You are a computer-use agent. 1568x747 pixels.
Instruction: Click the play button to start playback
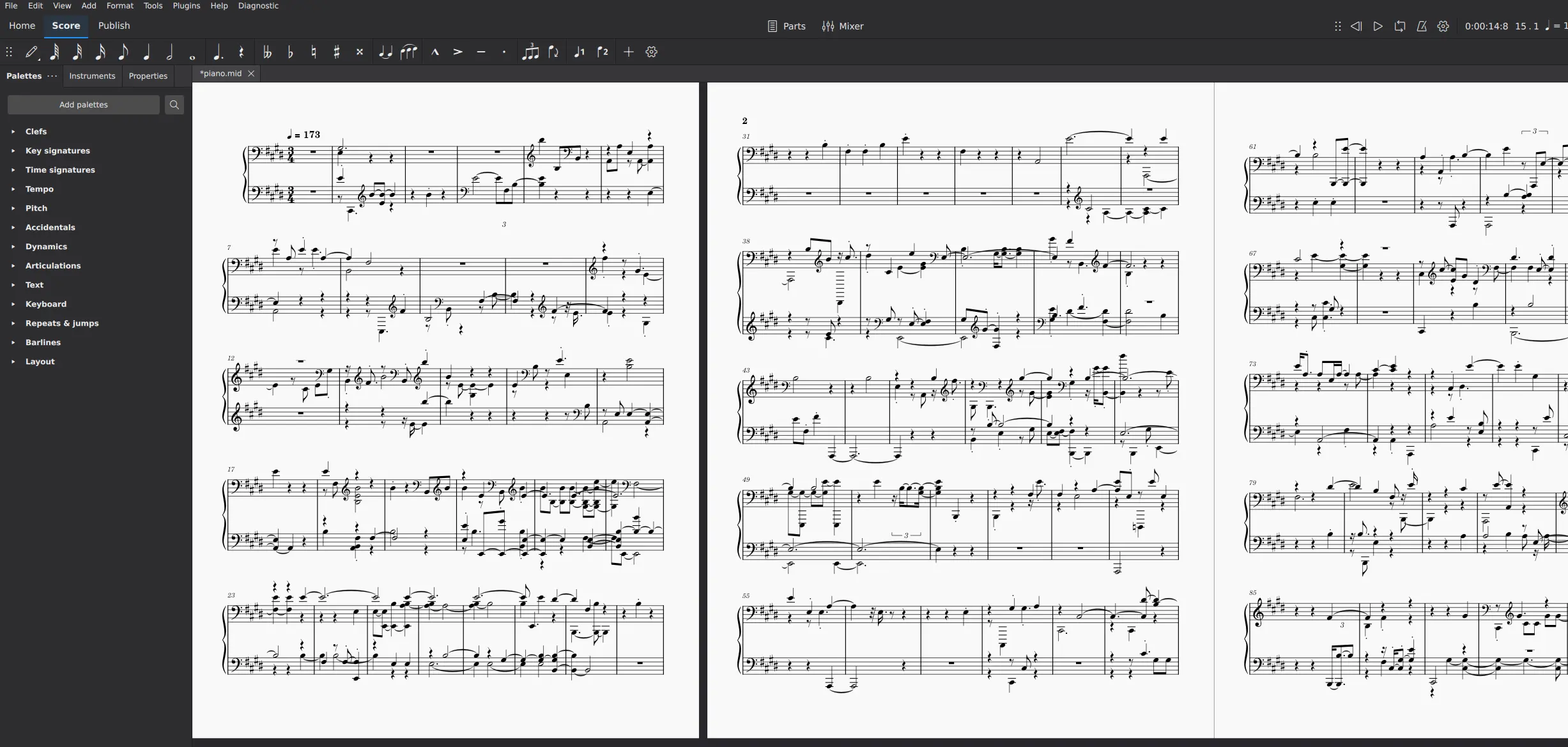pyautogui.click(x=1378, y=26)
